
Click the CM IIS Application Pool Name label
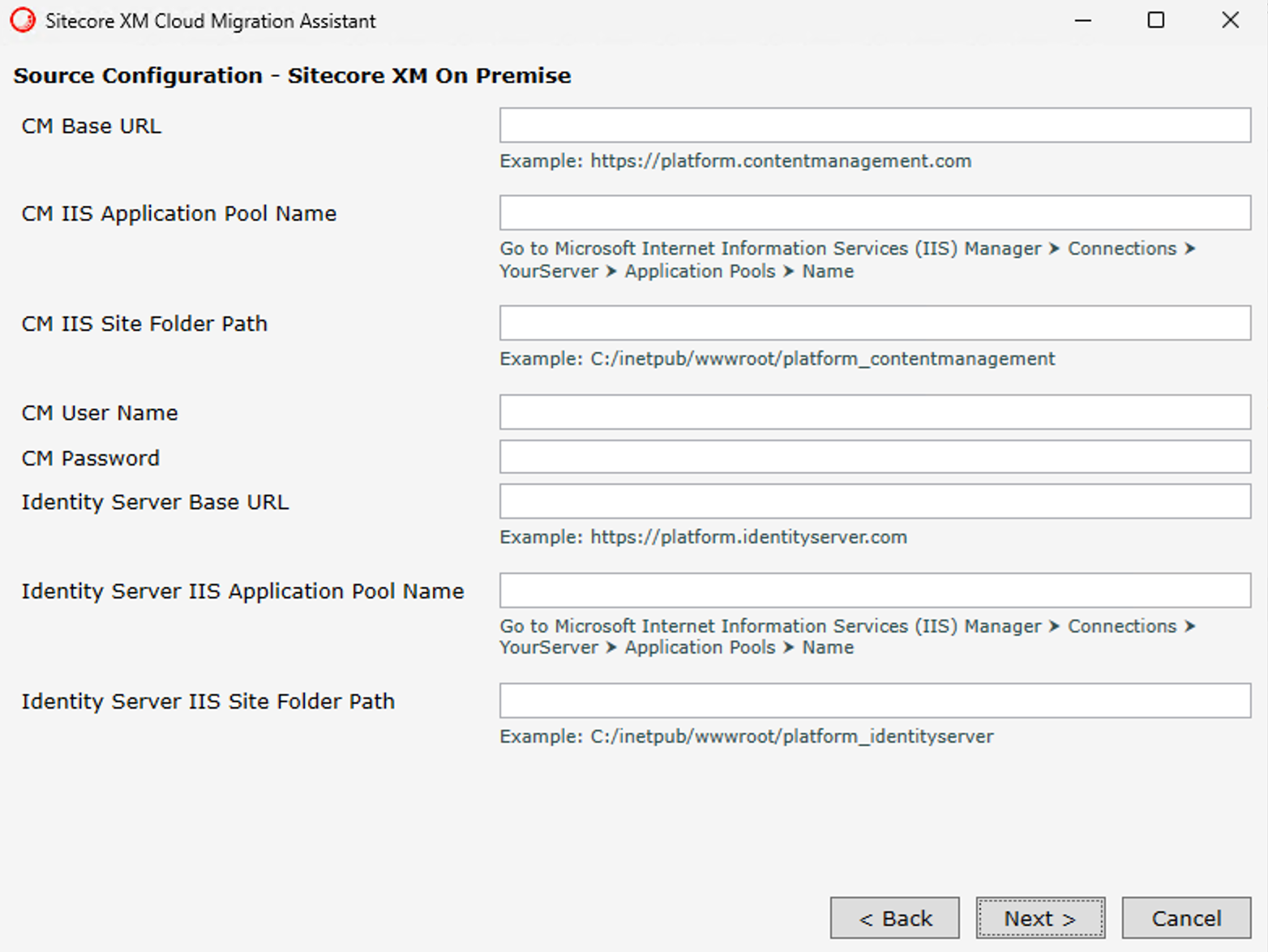[x=179, y=213]
